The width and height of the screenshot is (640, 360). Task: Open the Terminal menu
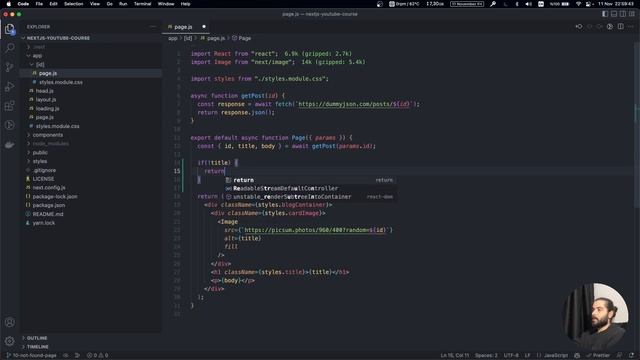coord(142,4)
